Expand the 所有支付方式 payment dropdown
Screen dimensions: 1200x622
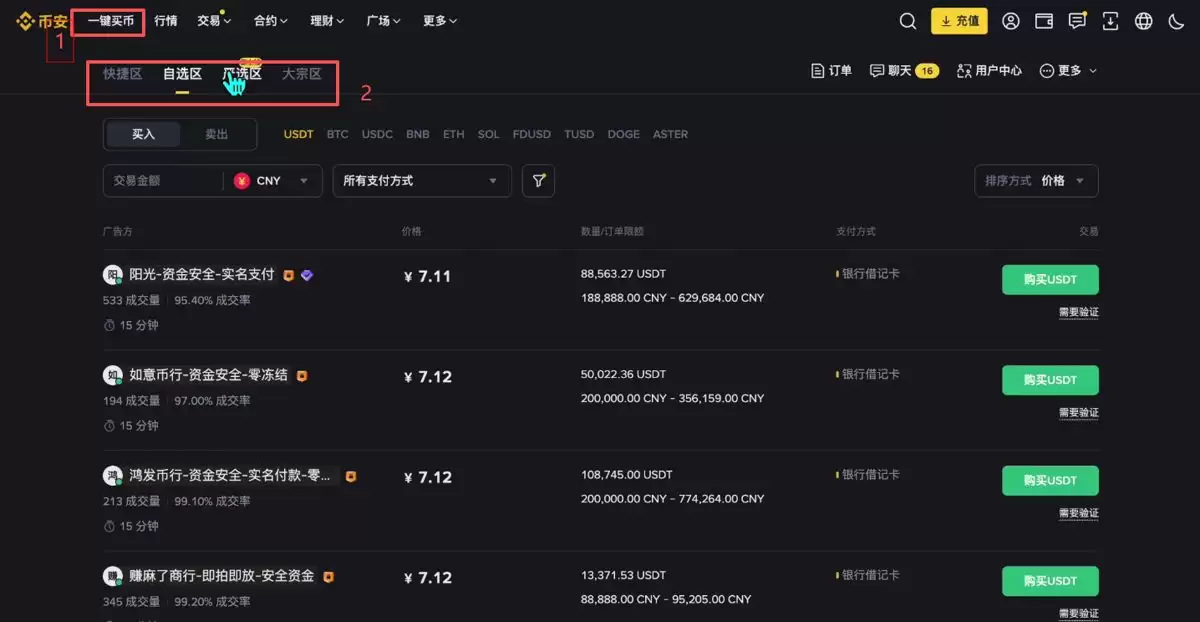421,181
